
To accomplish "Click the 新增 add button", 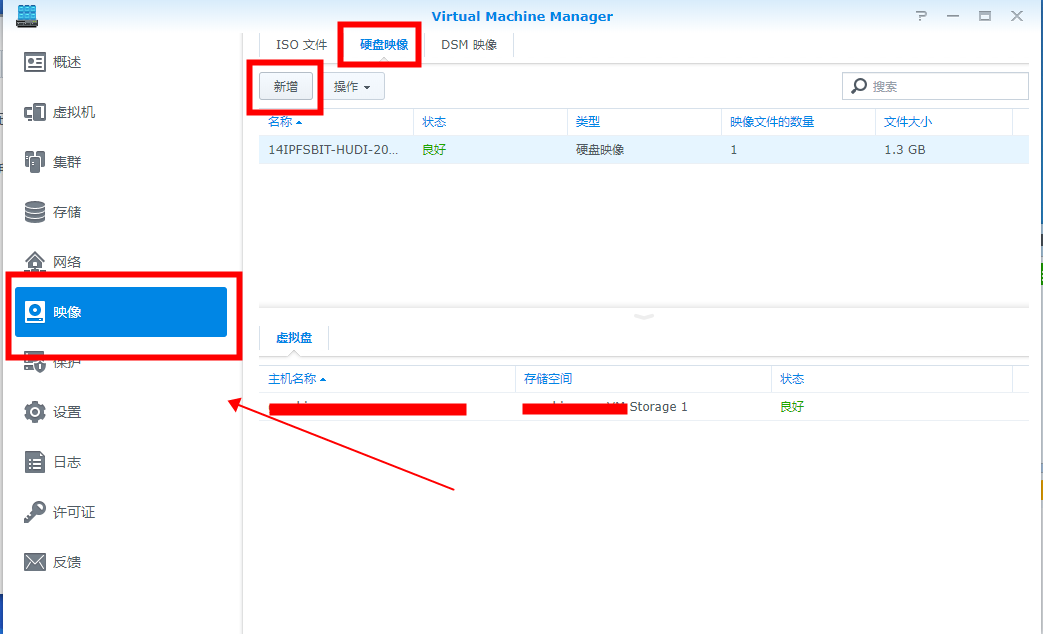I will point(286,86).
